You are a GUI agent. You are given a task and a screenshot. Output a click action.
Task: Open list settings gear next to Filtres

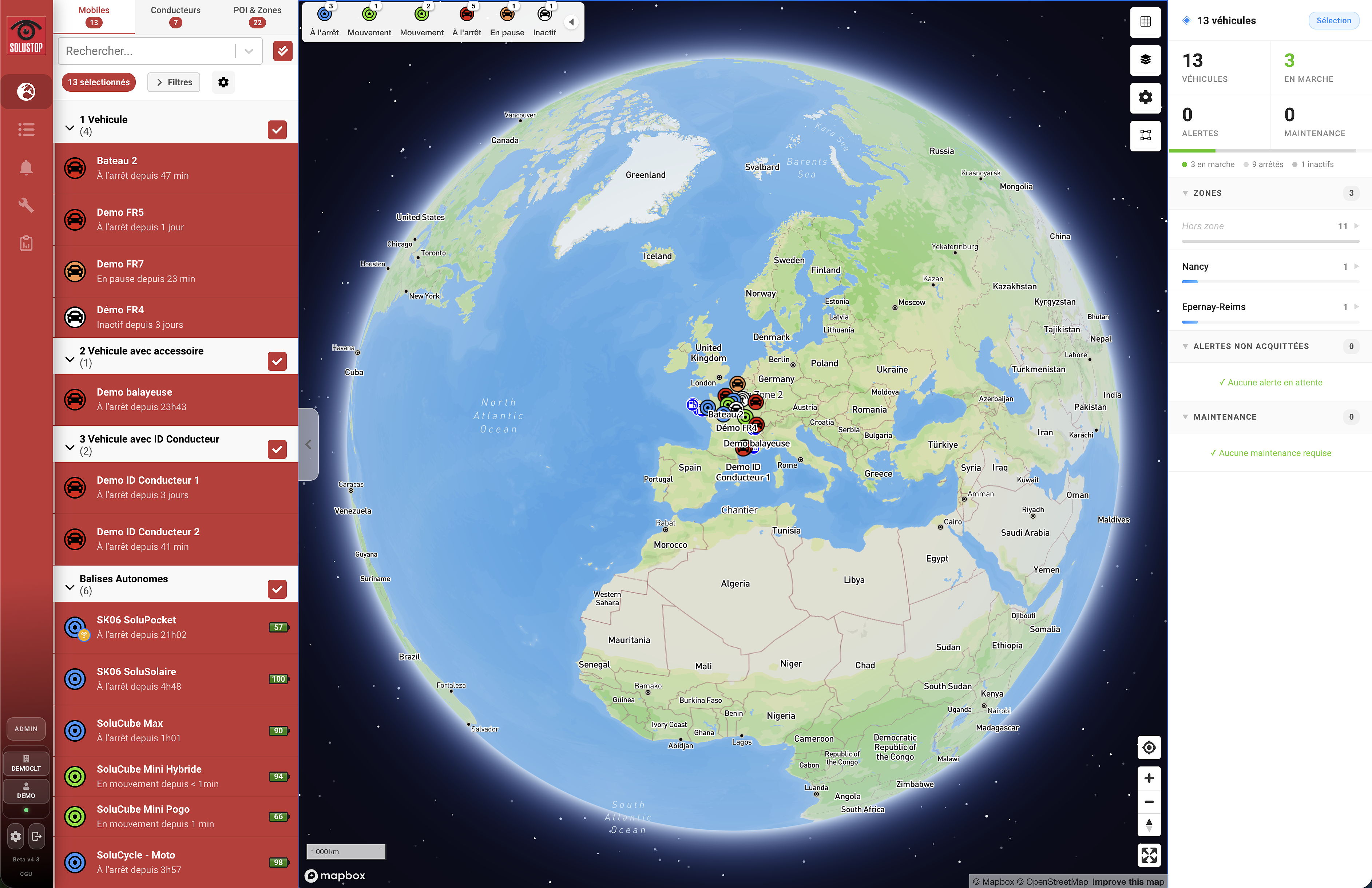click(x=223, y=83)
